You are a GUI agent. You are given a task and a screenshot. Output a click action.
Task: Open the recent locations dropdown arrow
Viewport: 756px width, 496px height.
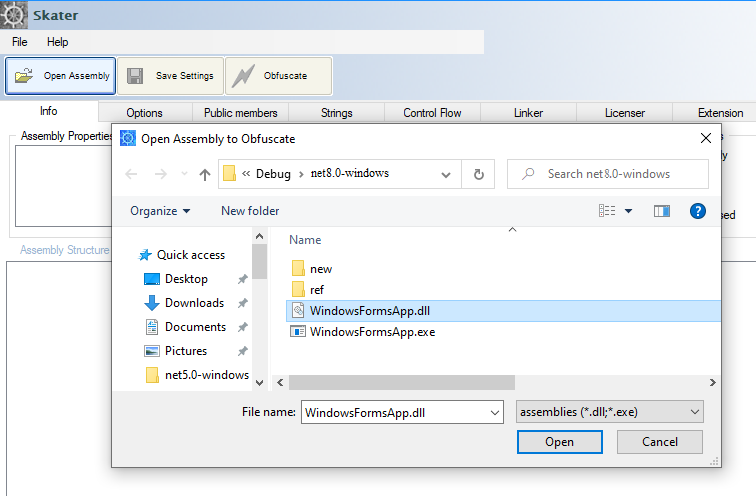(x=184, y=174)
